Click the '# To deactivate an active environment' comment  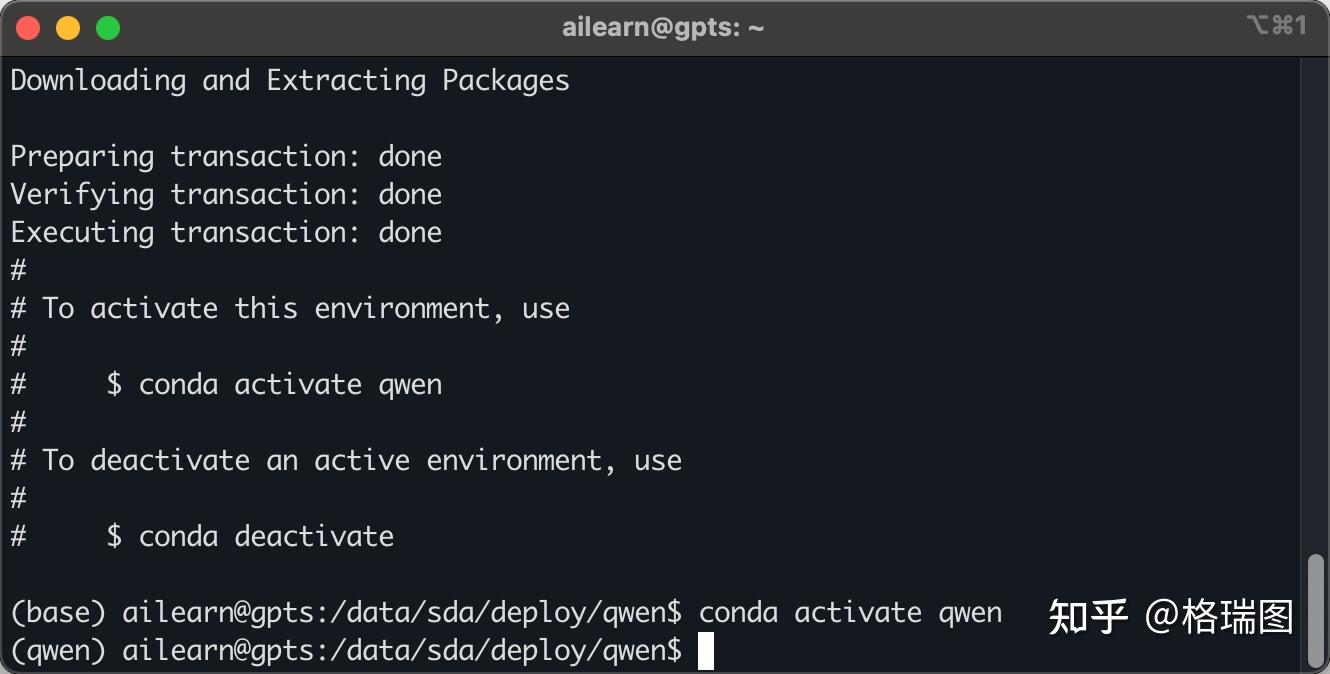click(346, 460)
